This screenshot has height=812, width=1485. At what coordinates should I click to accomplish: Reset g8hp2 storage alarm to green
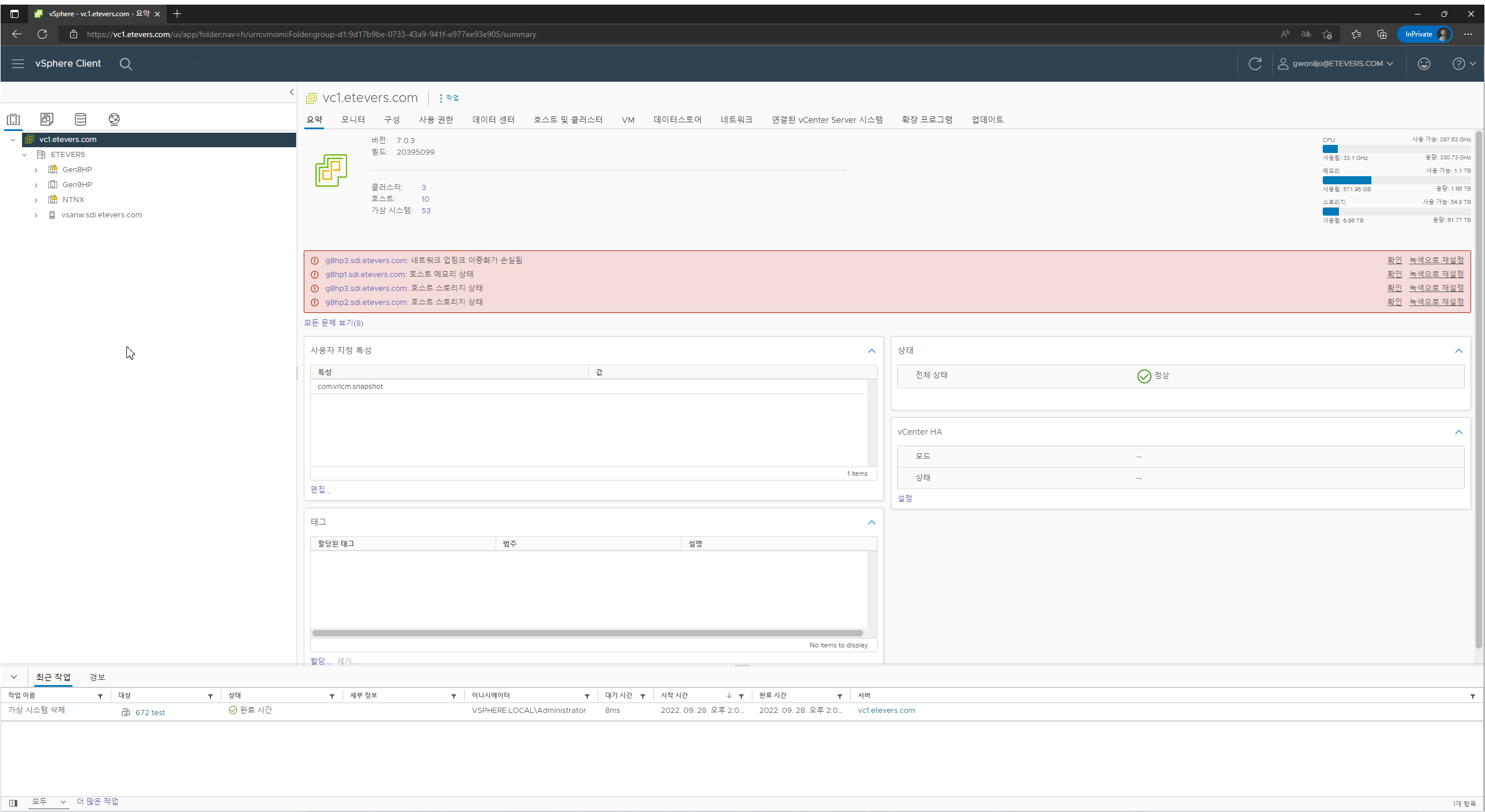point(1436,303)
